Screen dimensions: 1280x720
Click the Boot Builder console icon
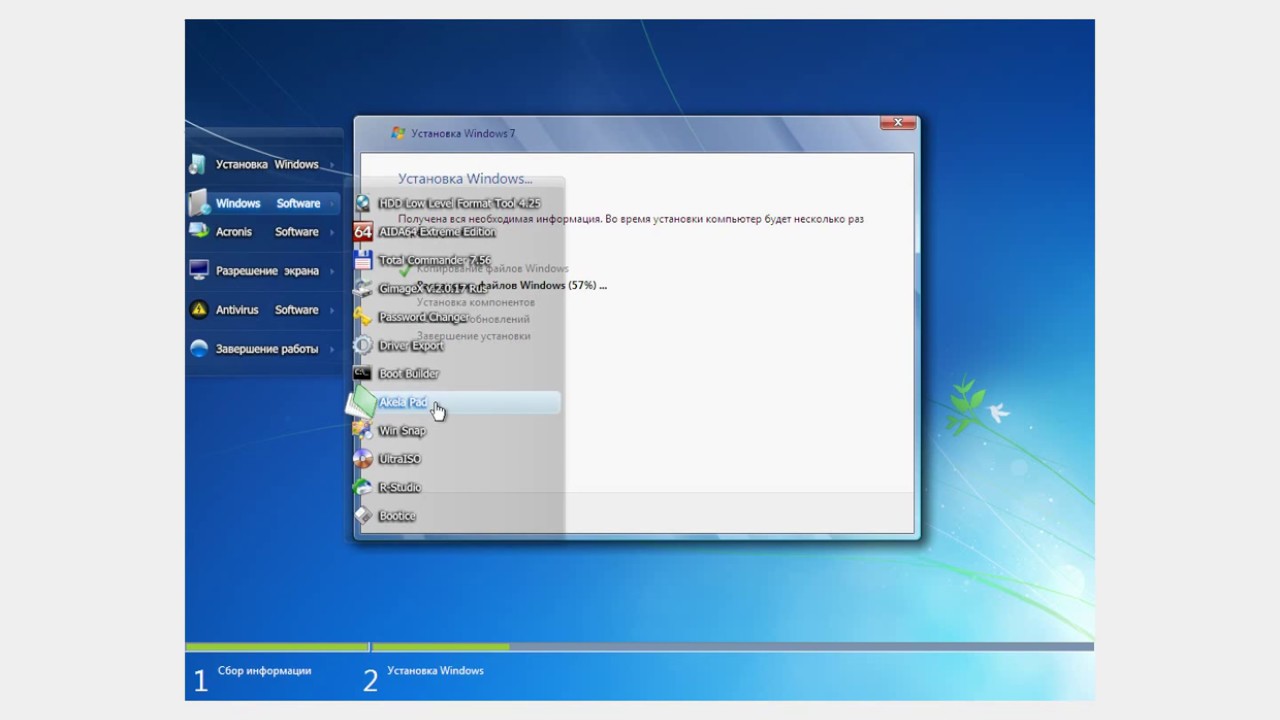tap(362, 373)
